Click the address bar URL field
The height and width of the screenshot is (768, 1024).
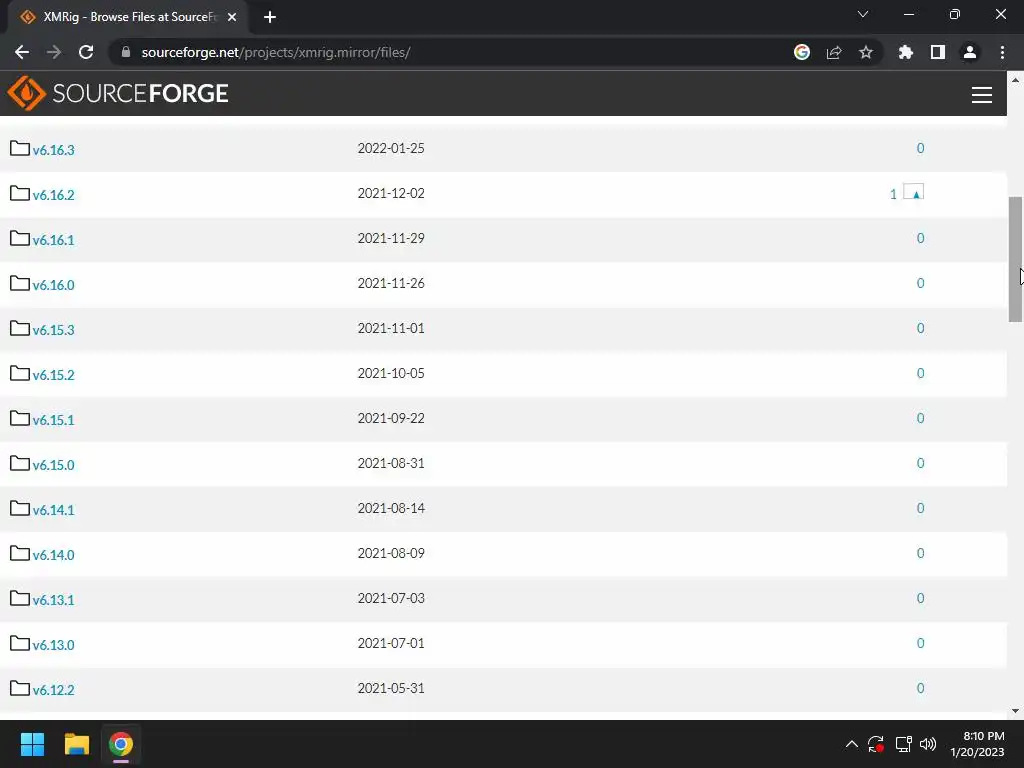[451, 52]
